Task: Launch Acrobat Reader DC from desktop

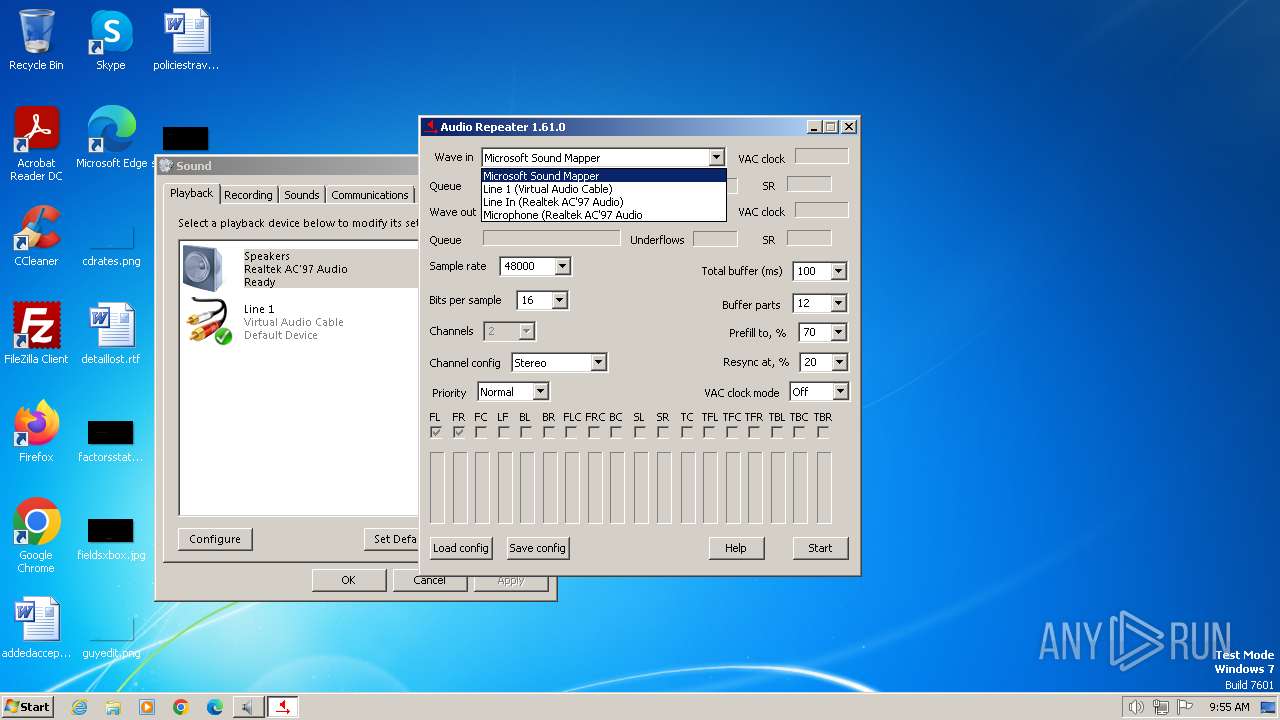Action: coord(36,143)
